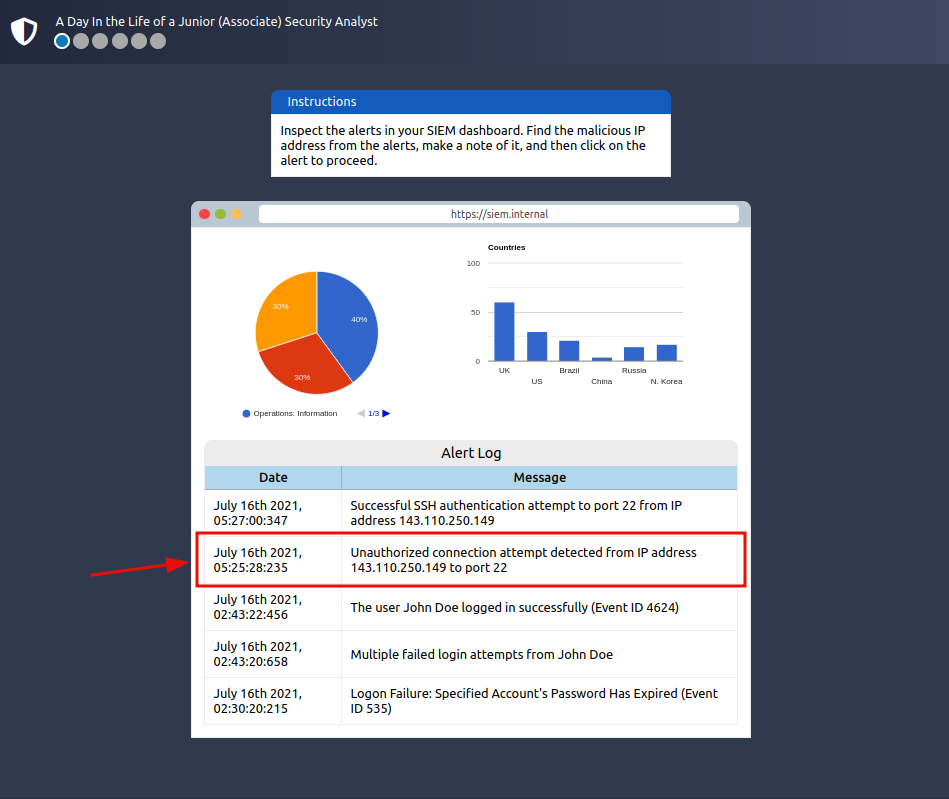Click the 1/3 chart page indicator
949x799 pixels.
tap(373, 413)
